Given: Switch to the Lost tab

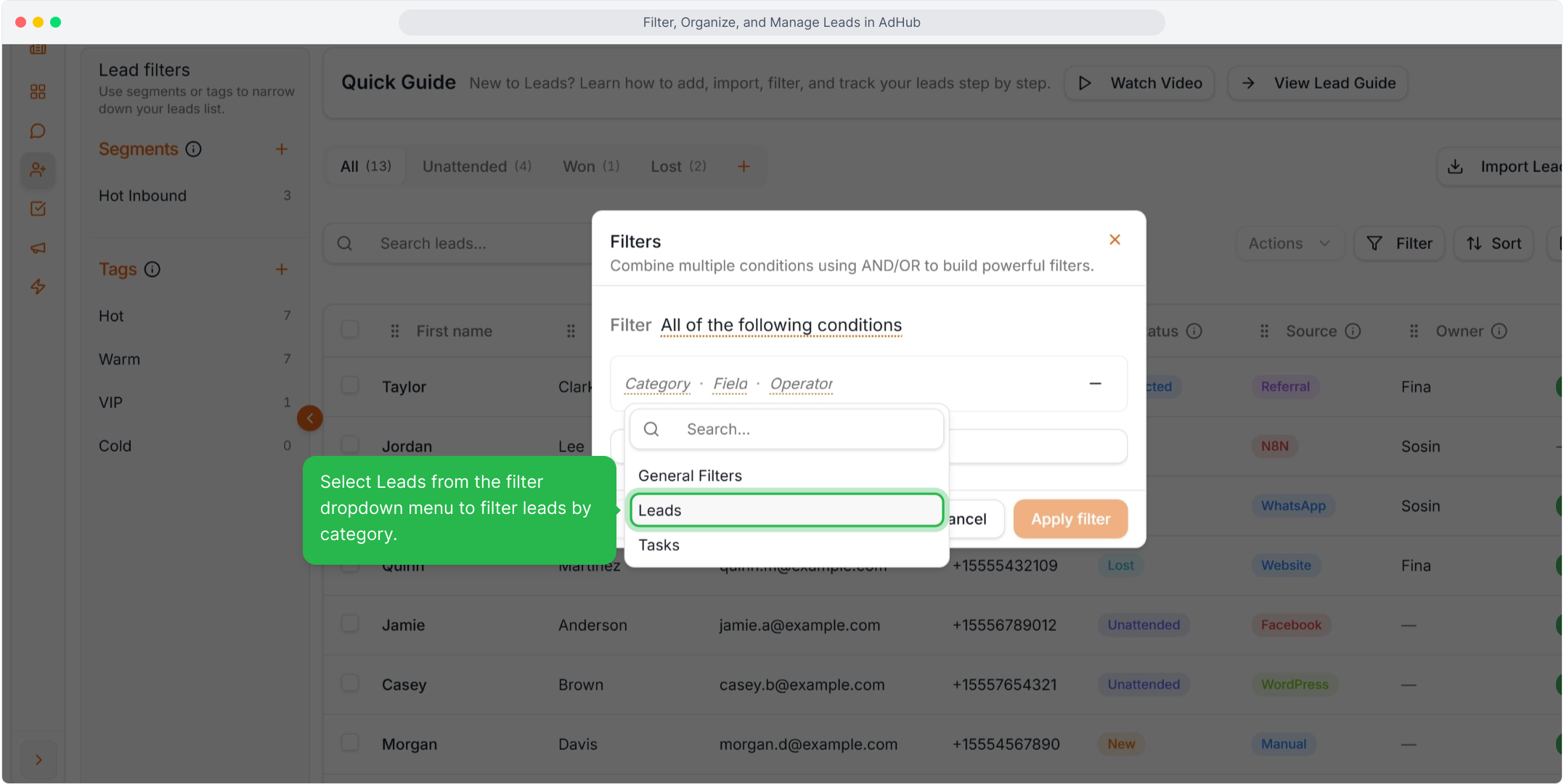Looking at the screenshot, I should coord(678,166).
